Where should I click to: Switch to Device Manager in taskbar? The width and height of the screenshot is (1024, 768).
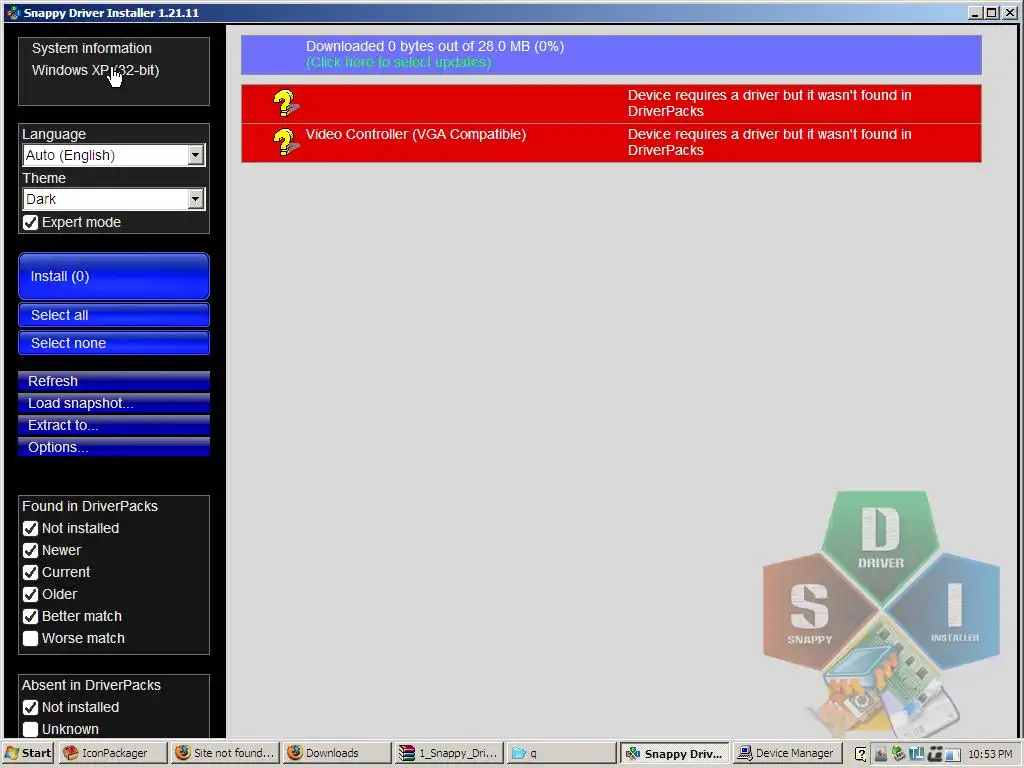pos(788,753)
